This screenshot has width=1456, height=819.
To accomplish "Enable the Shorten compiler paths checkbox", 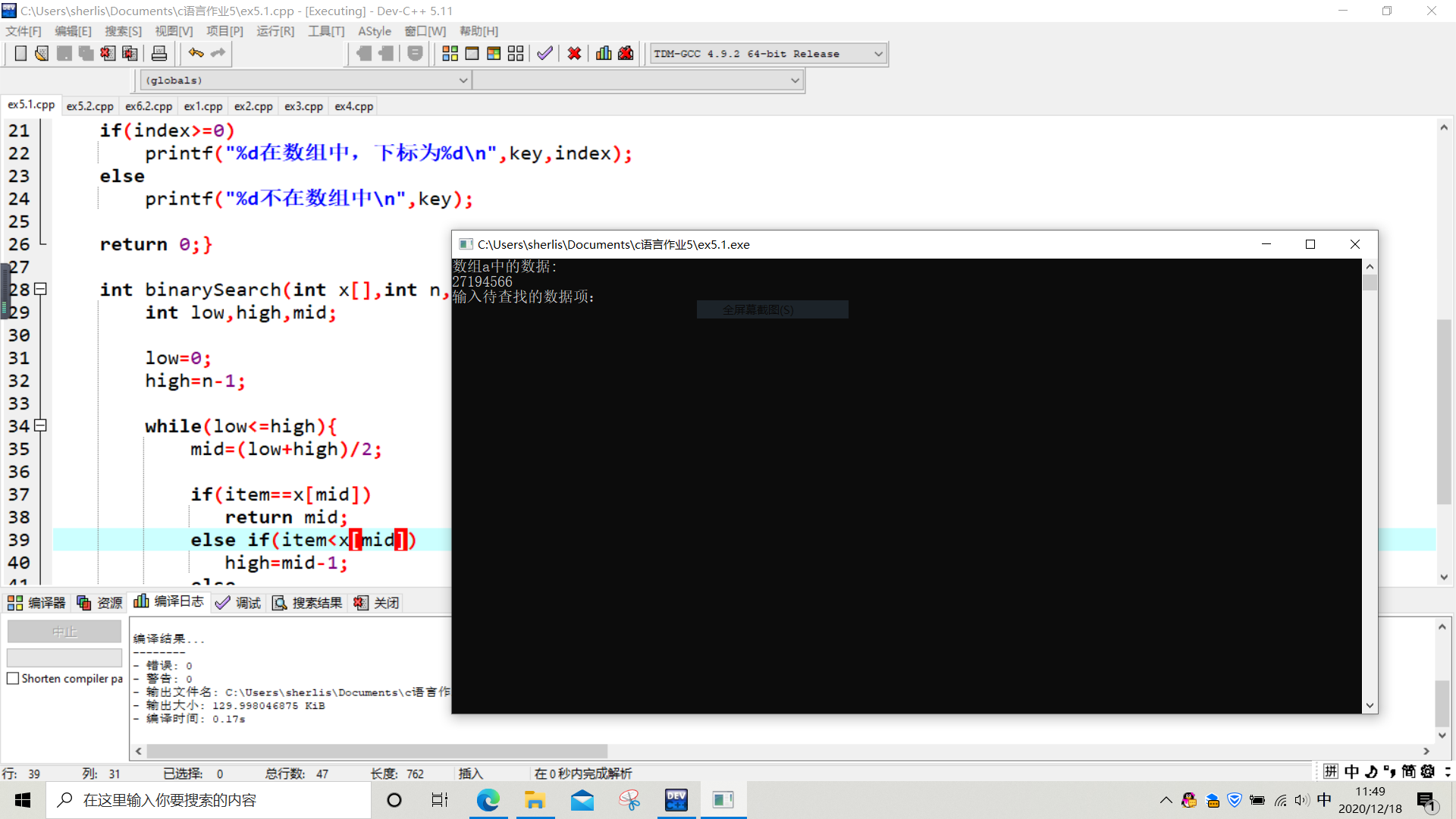I will coord(13,679).
